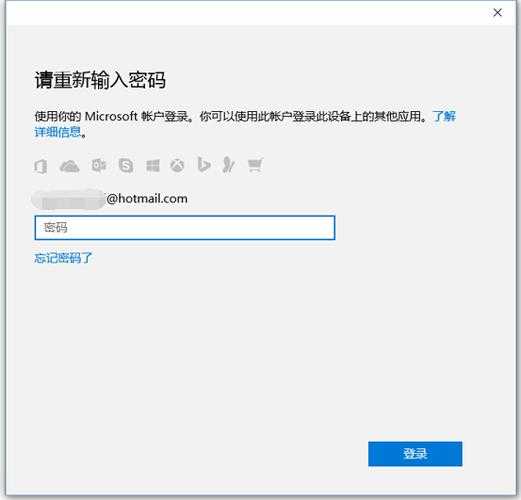This screenshot has height=500, width=521.
Task: Click the Bing icon
Action: (204, 165)
